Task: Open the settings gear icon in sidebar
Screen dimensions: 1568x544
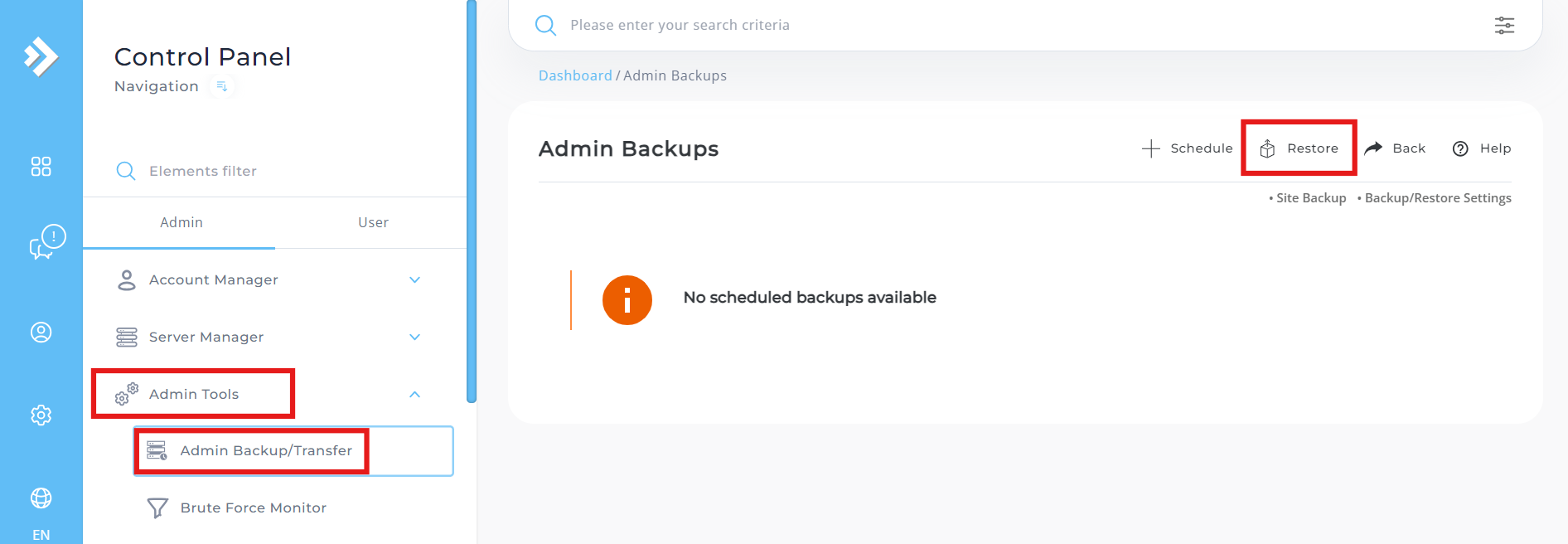Action: click(x=41, y=415)
